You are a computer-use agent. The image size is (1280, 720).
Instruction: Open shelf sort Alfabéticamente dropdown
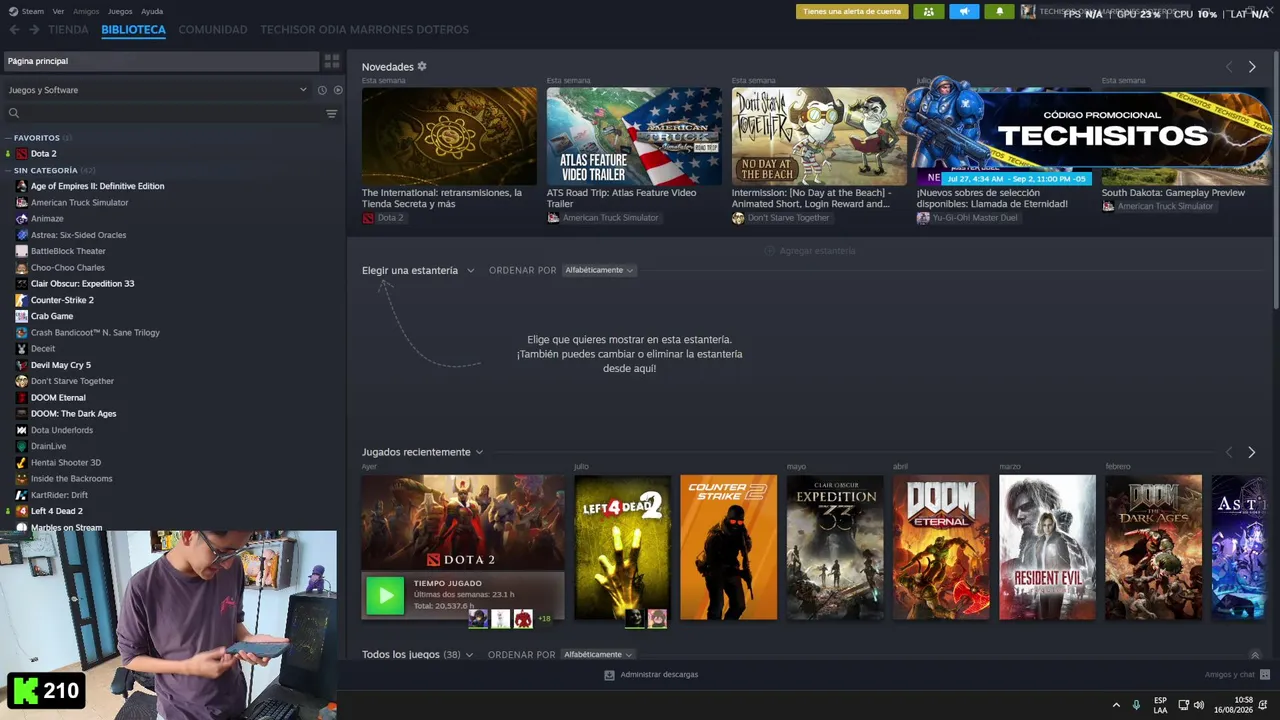[599, 270]
